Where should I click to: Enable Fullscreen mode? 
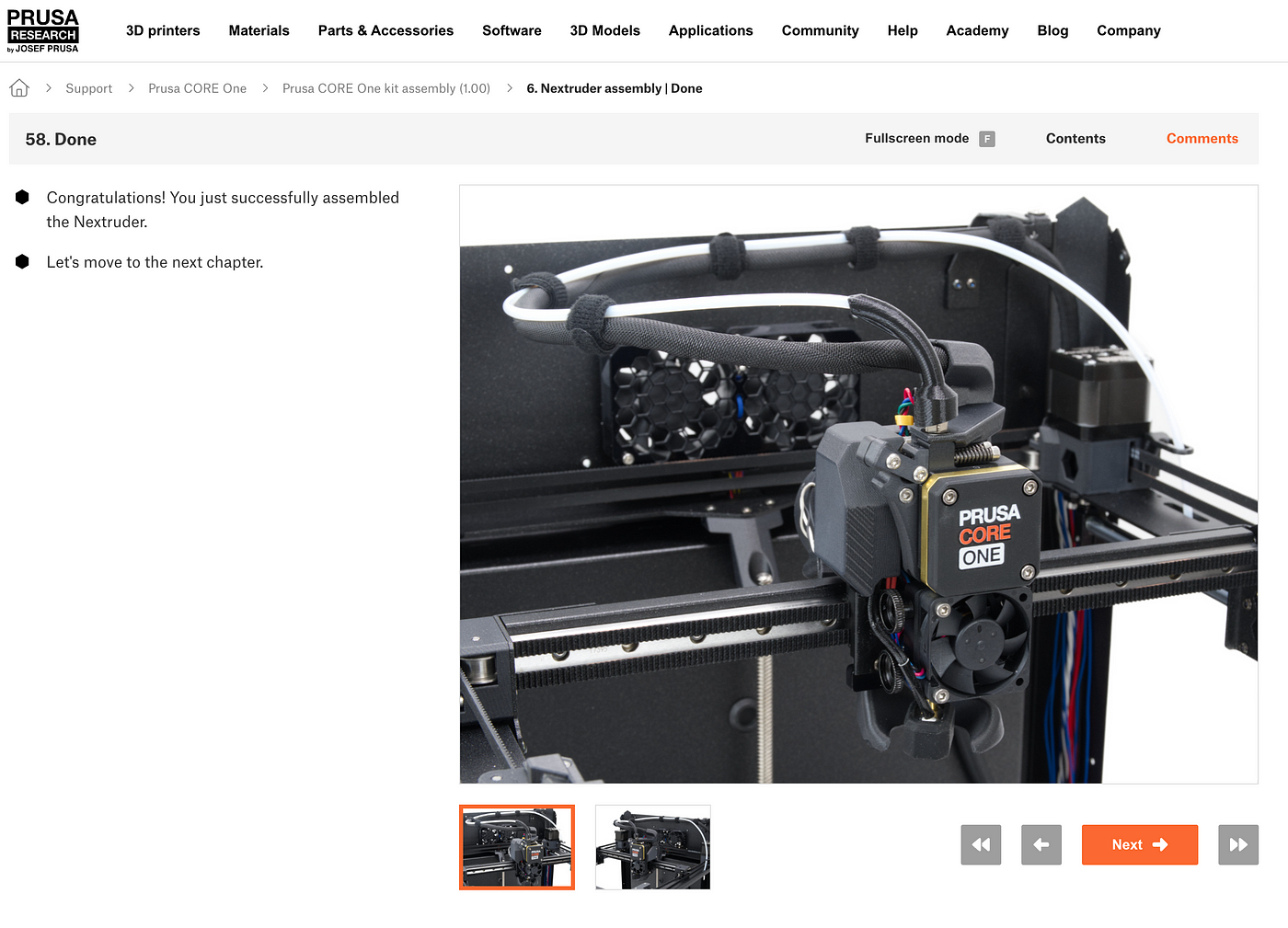916,138
